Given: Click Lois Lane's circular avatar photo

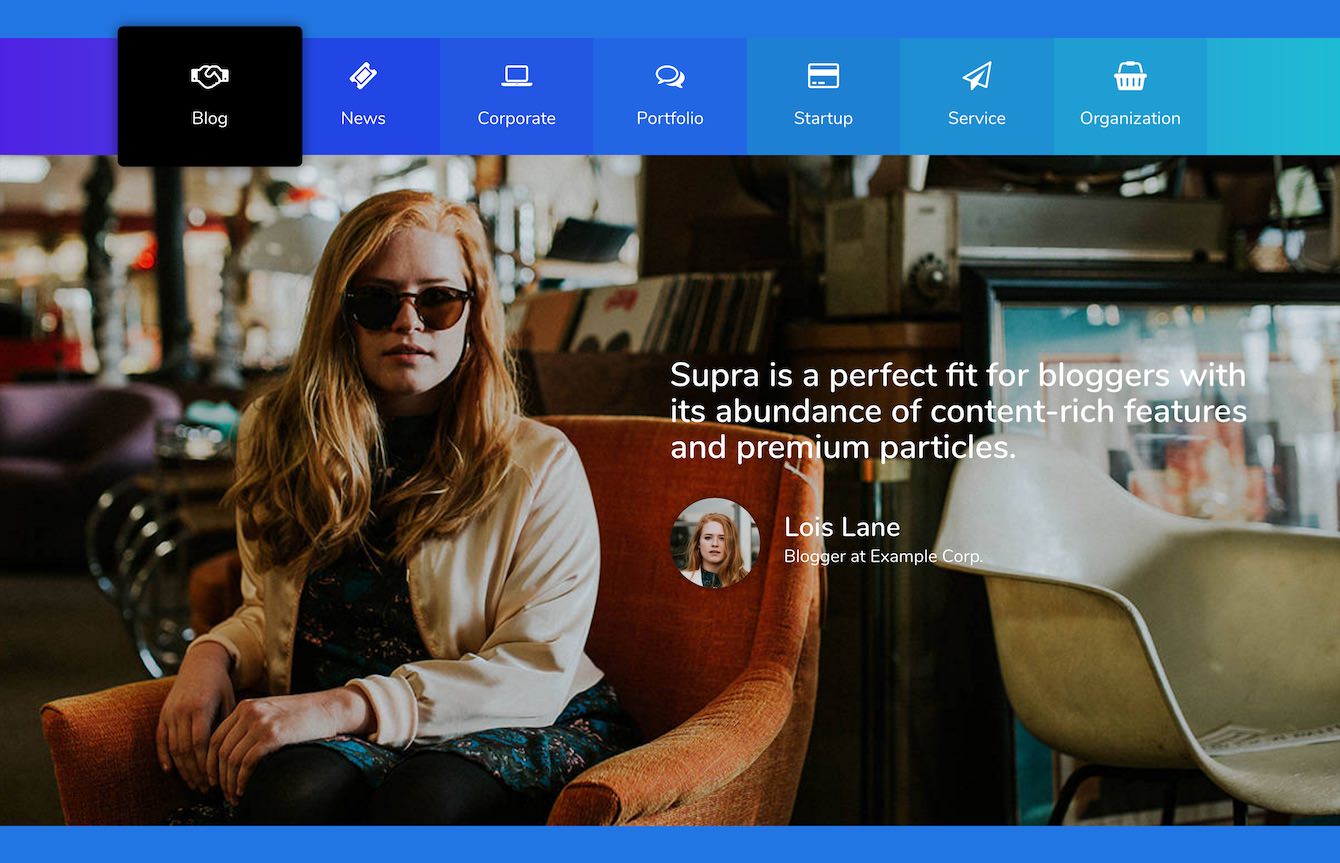Looking at the screenshot, I should pos(715,543).
